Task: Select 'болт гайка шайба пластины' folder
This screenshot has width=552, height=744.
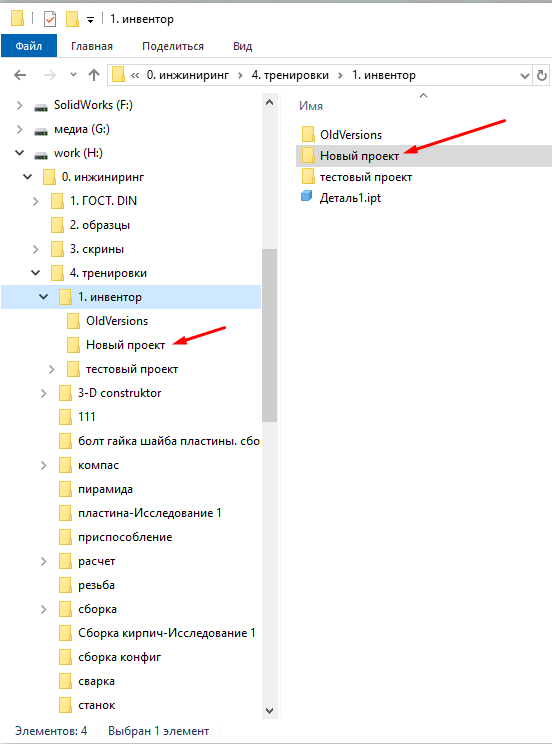Action: (168, 441)
